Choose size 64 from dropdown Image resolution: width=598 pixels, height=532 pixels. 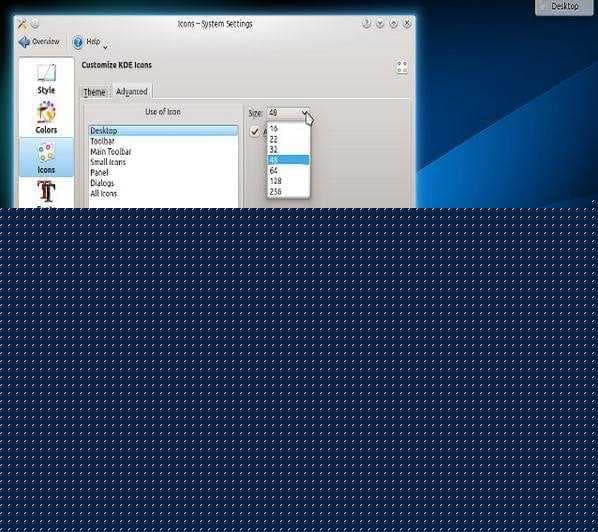(288, 170)
